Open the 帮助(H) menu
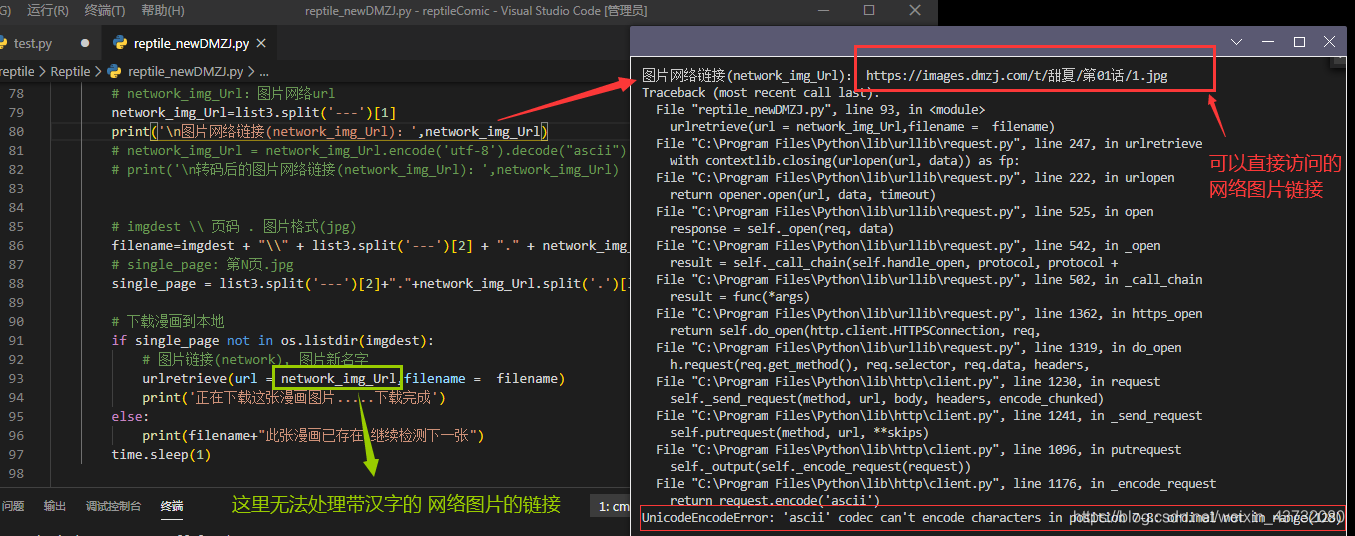The width and height of the screenshot is (1355, 536). tap(163, 10)
